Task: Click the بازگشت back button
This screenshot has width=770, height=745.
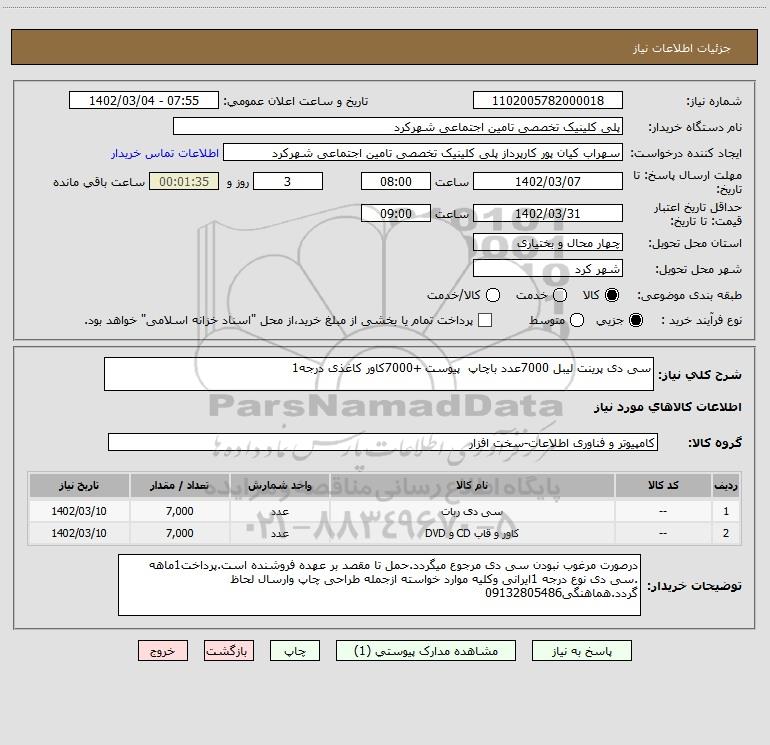Action: point(229,651)
